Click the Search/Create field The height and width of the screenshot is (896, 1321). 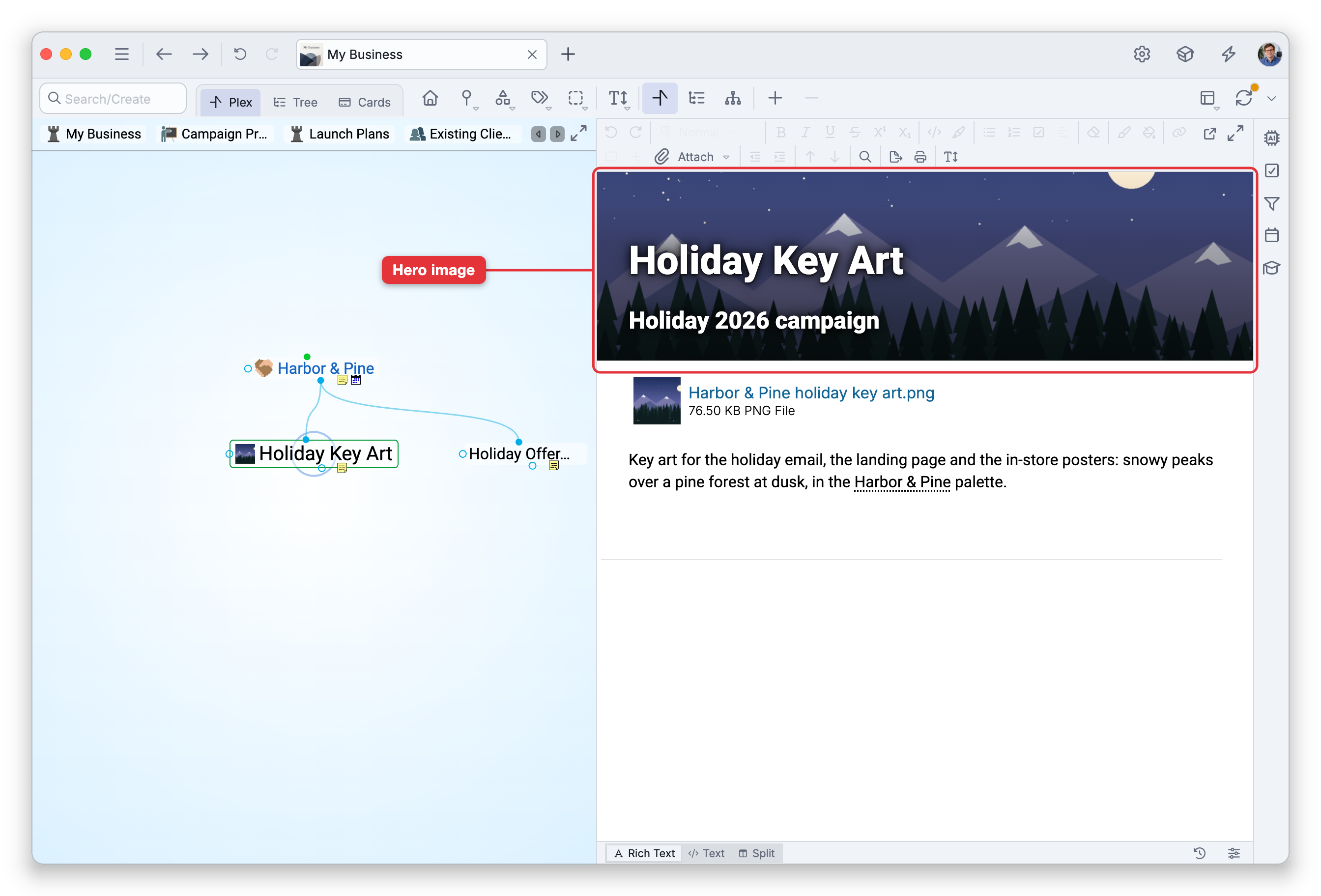point(113,99)
